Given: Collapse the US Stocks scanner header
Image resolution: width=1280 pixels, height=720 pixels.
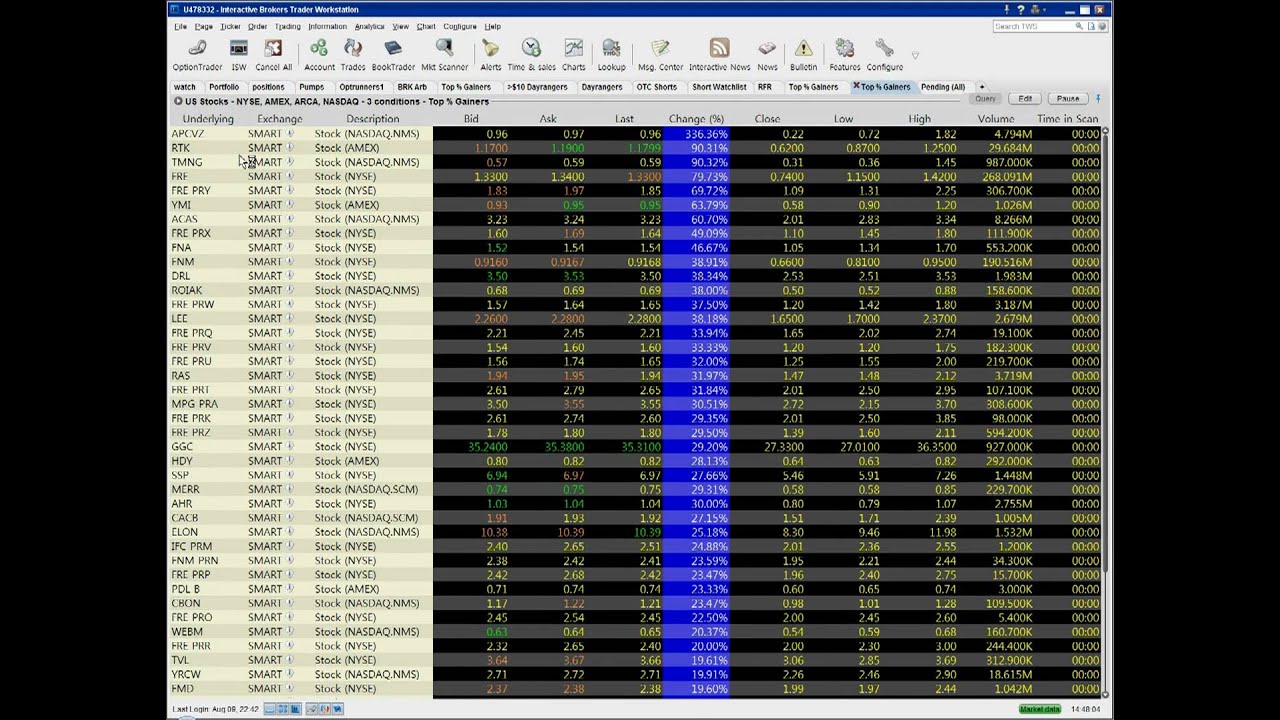Looking at the screenshot, I should (x=178, y=101).
